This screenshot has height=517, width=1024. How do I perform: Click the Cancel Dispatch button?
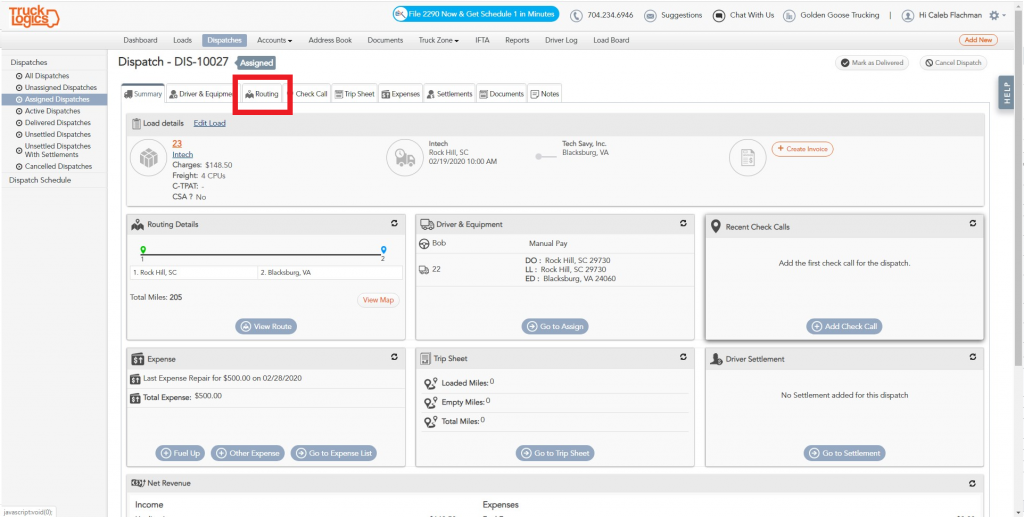click(953, 63)
